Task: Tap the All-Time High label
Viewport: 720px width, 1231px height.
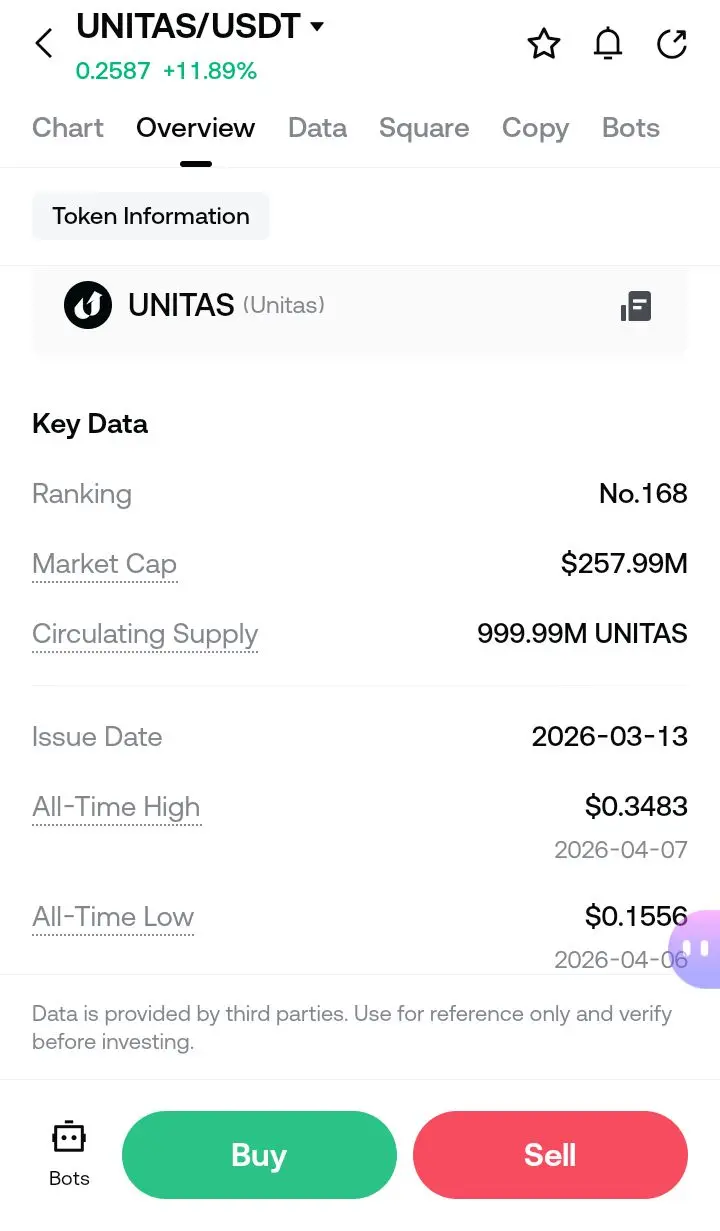Action: [116, 807]
